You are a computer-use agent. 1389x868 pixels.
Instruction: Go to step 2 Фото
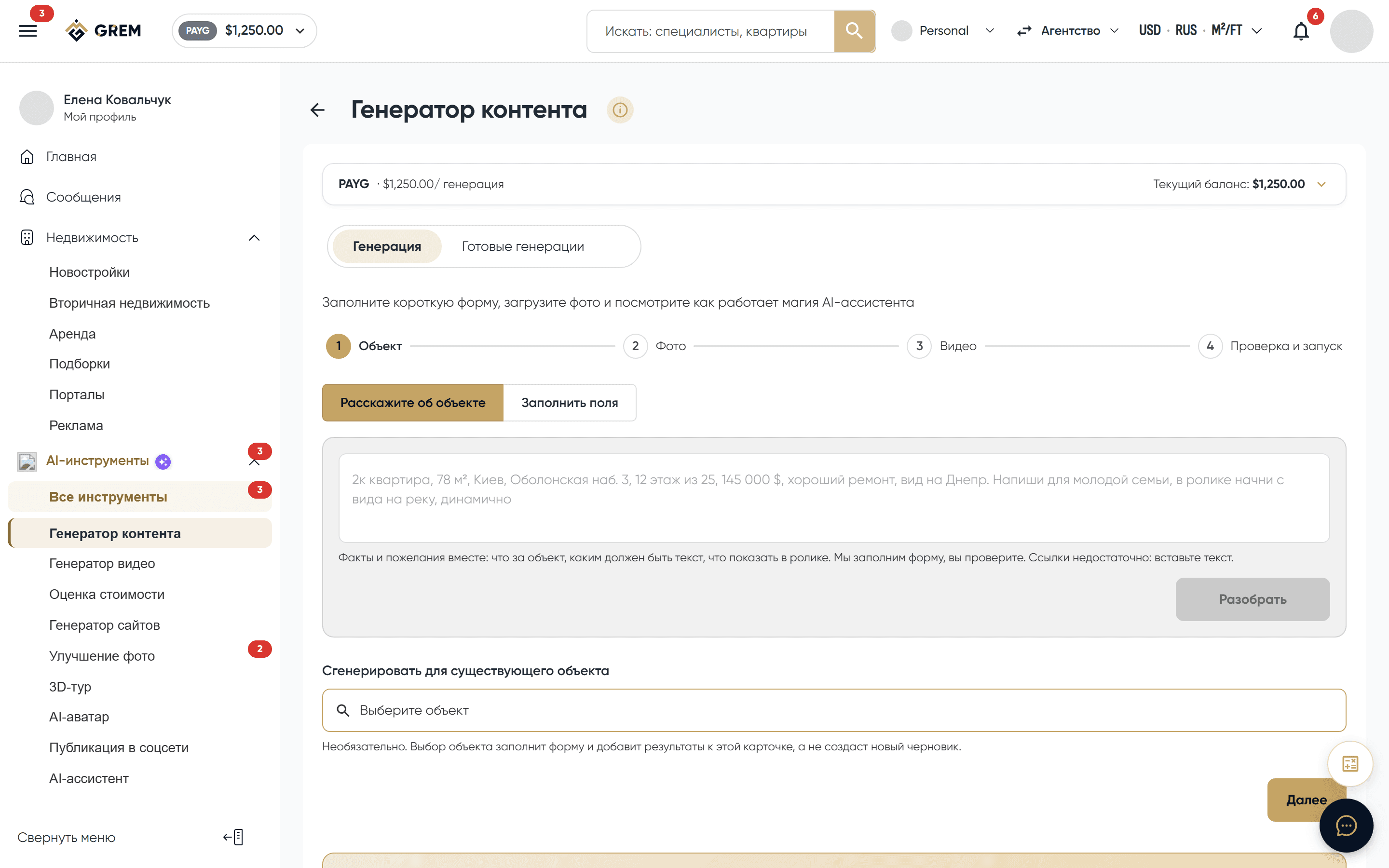click(655, 346)
